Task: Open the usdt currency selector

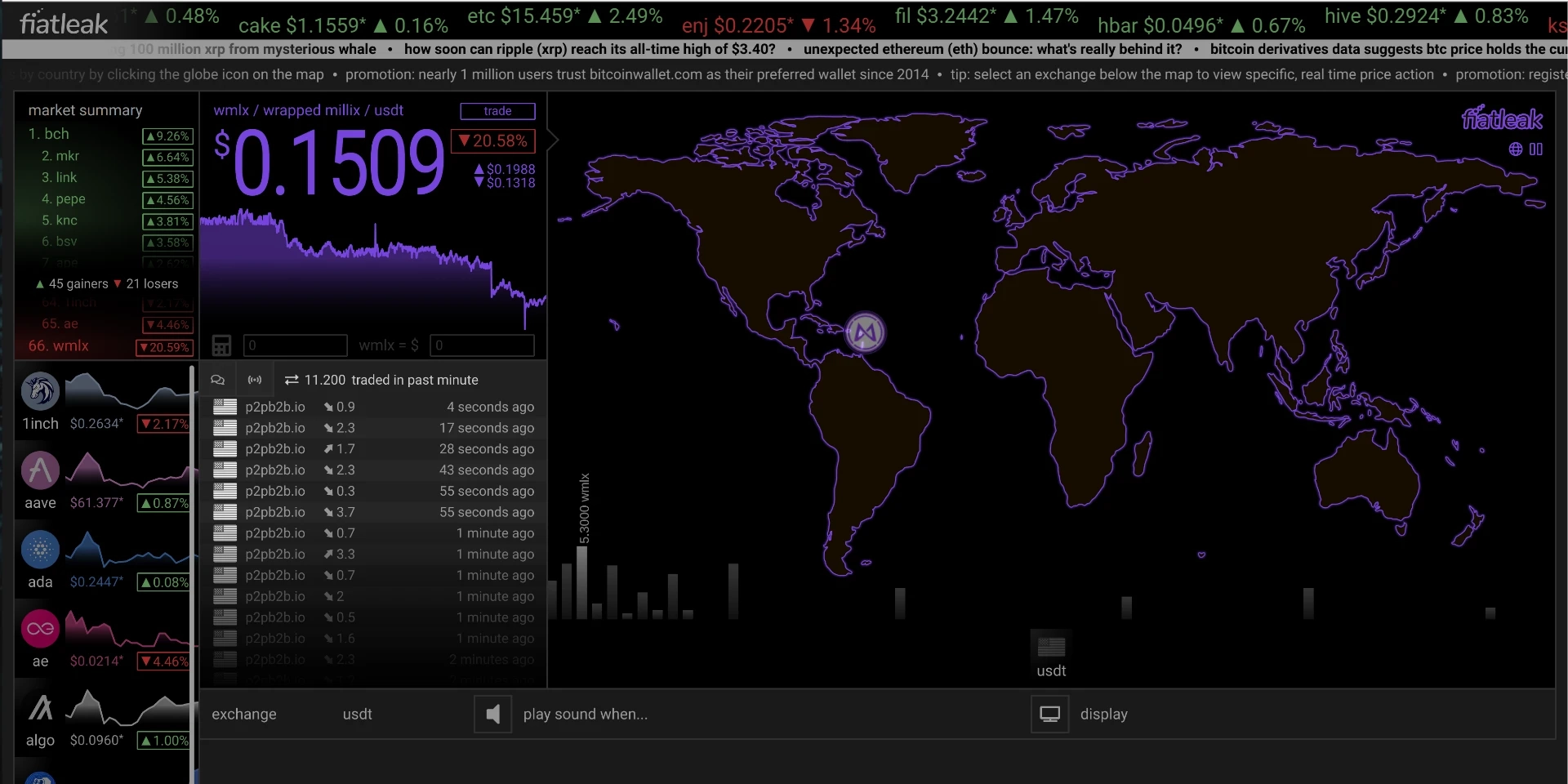Action: [x=357, y=715]
